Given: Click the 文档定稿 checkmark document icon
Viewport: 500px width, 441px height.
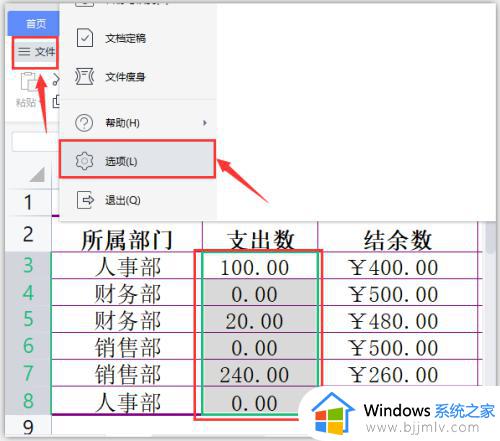Looking at the screenshot, I should coord(85,38).
